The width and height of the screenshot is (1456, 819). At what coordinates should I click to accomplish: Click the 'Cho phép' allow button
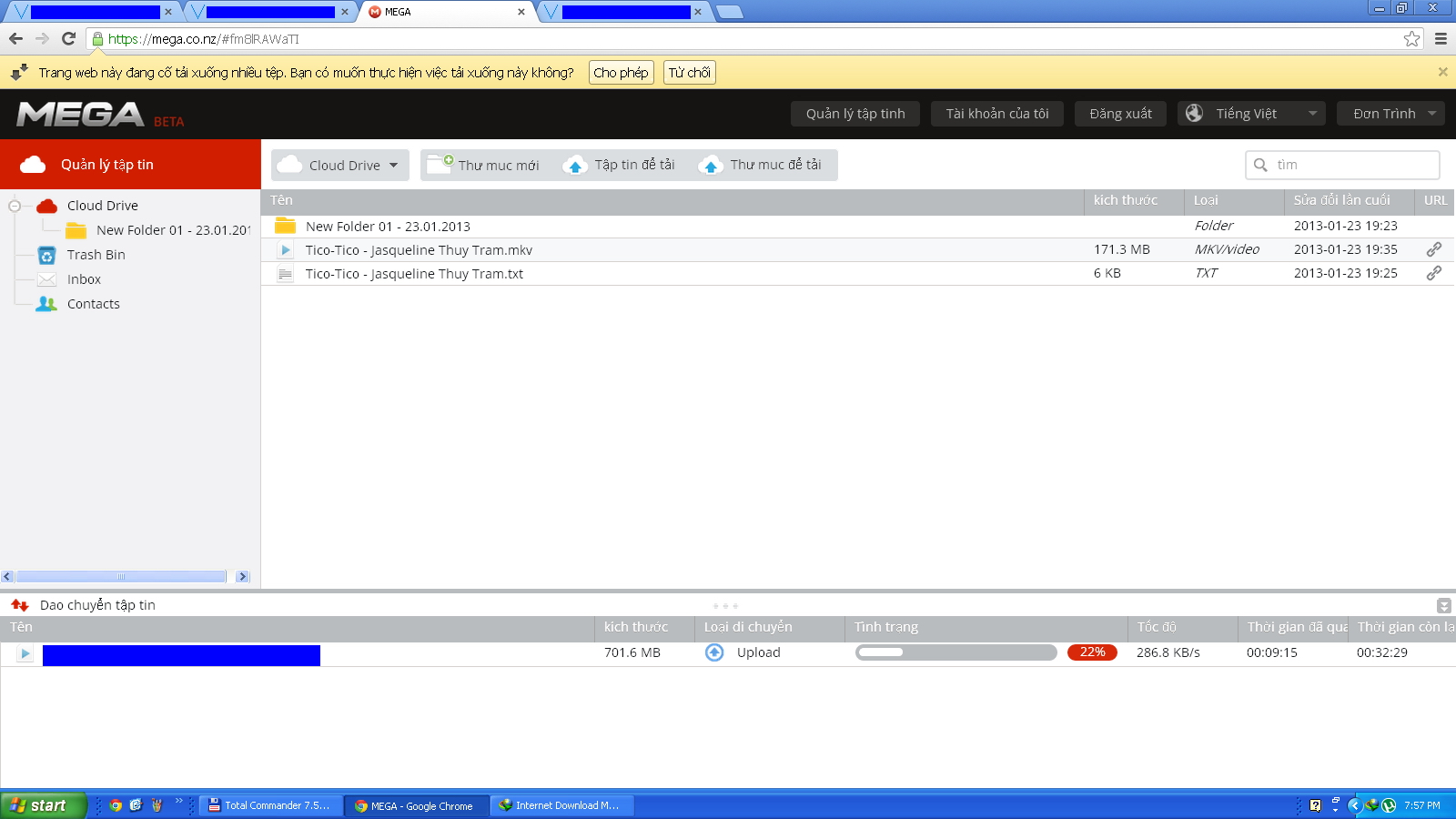[x=621, y=73]
